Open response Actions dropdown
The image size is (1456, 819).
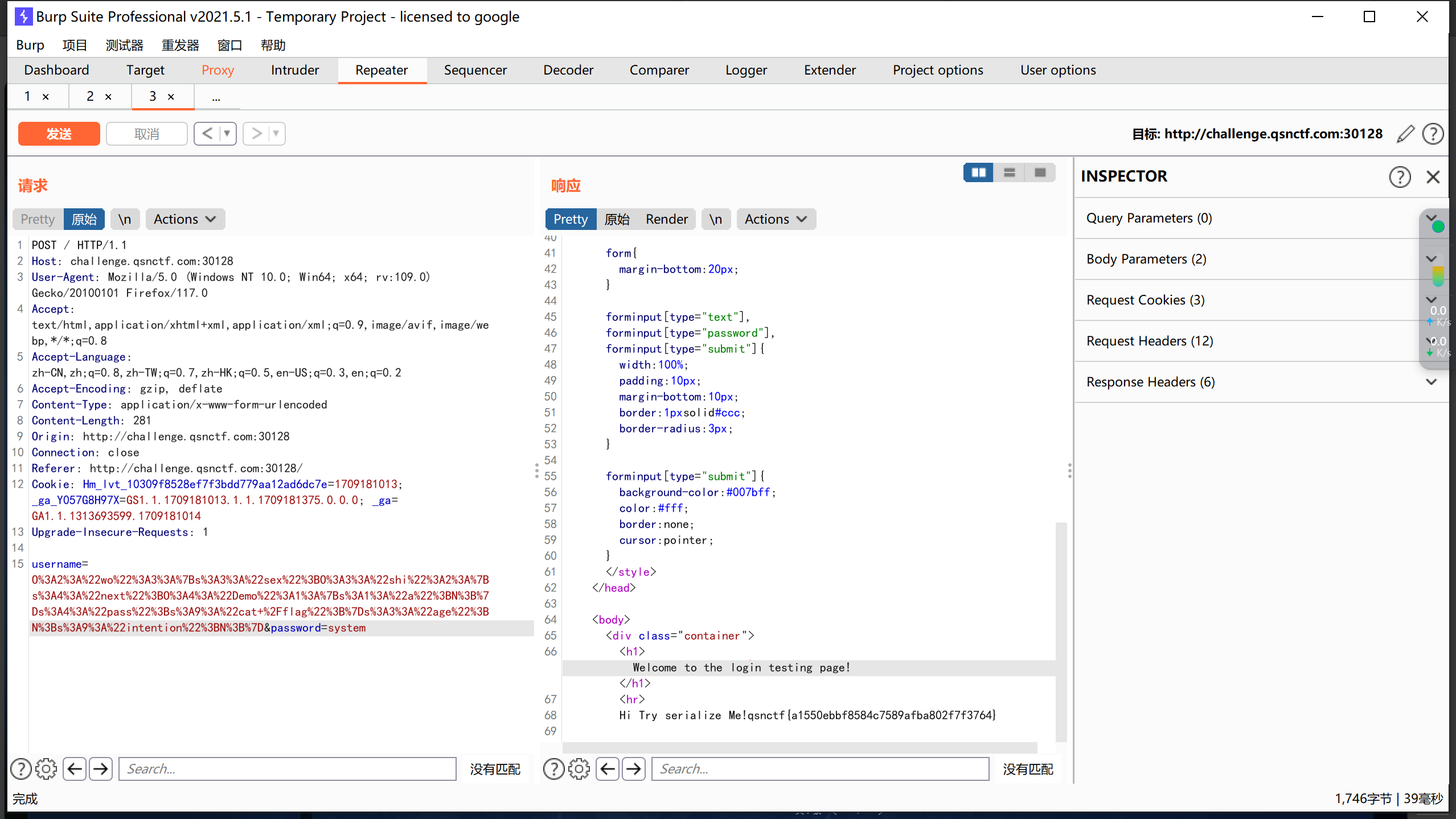(776, 219)
